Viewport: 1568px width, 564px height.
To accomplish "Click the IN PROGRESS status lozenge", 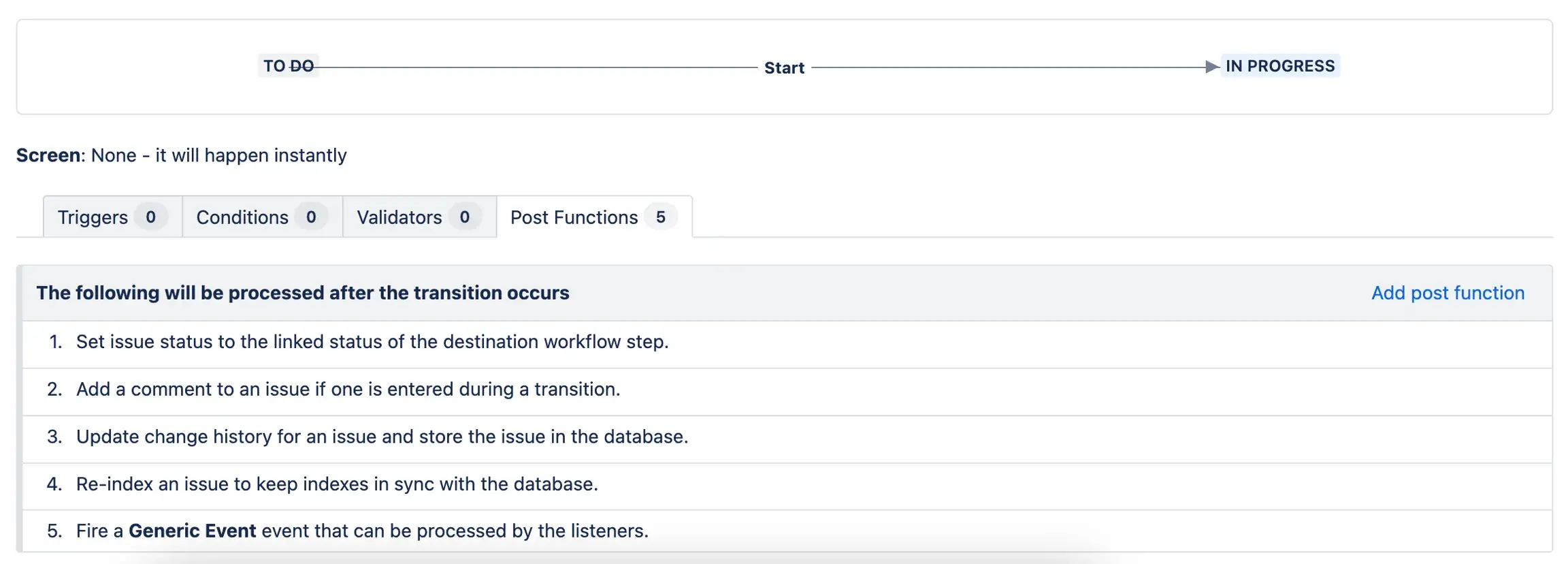I will pos(1279,66).
